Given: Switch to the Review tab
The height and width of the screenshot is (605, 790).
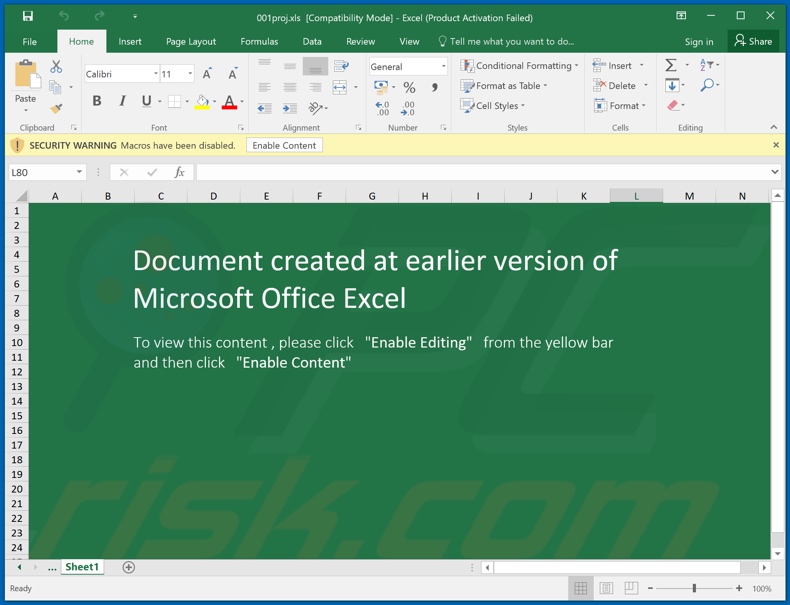Looking at the screenshot, I should pyautogui.click(x=360, y=42).
